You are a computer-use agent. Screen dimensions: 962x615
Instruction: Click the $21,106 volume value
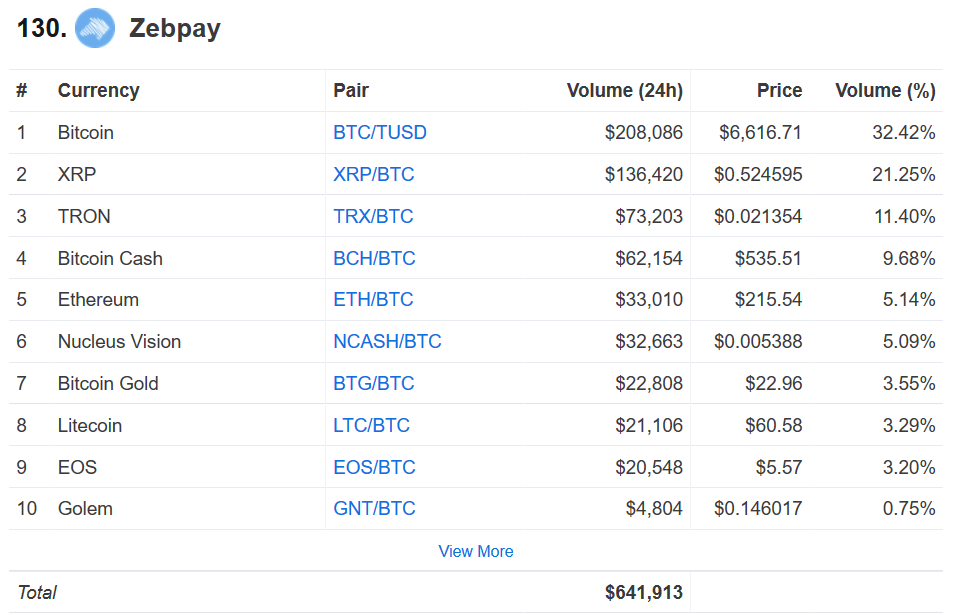pyautogui.click(x=649, y=425)
